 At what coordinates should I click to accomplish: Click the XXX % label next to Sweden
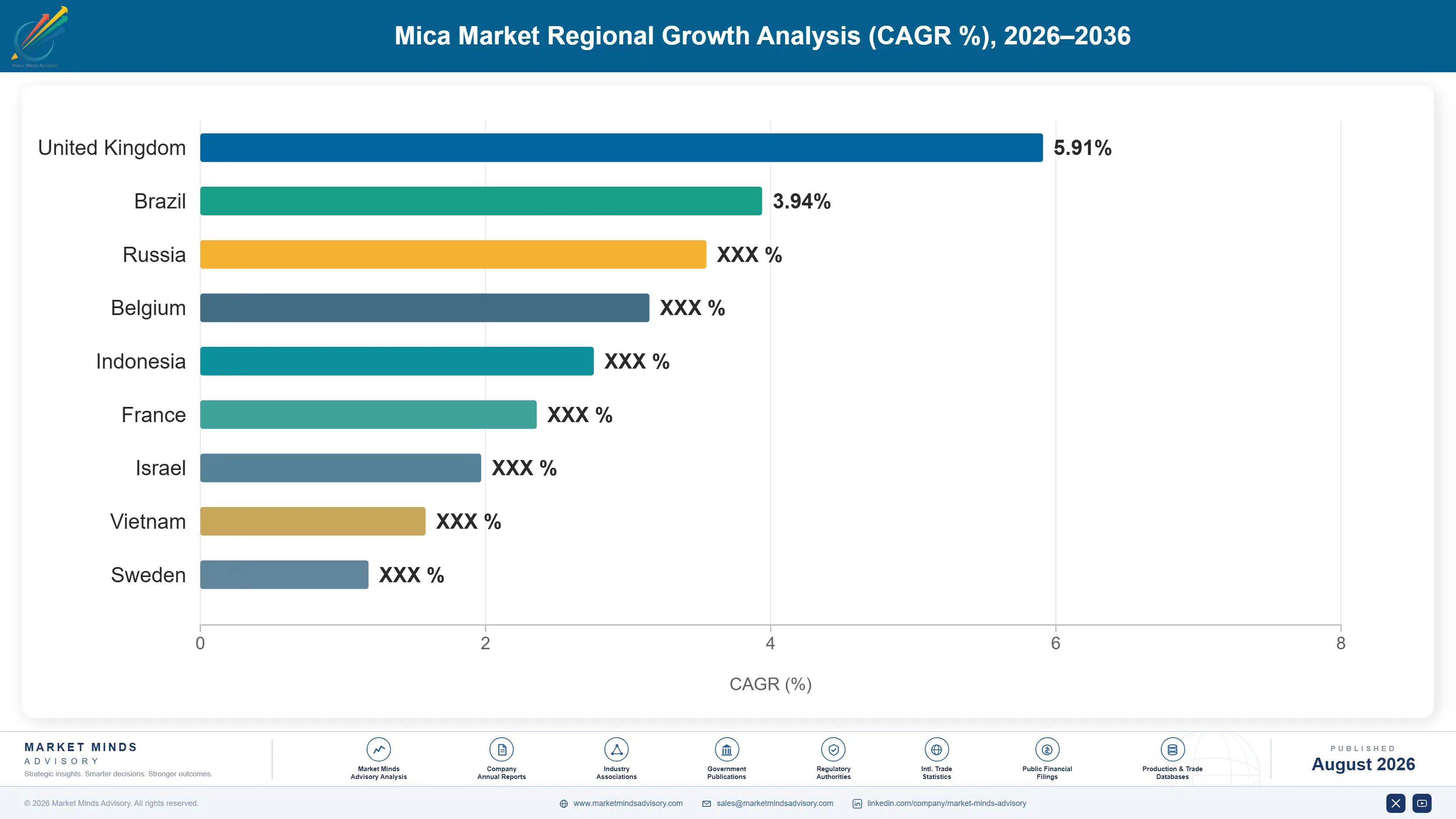coord(411,575)
